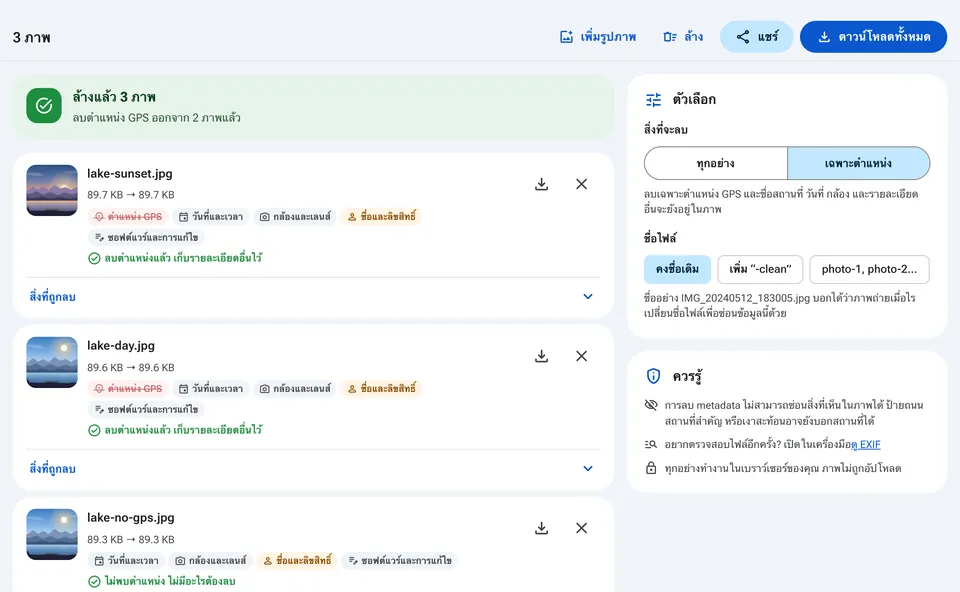
Task: Click กล้องและเลนส์ tag on lake-day.jpg
Action: click(295, 389)
